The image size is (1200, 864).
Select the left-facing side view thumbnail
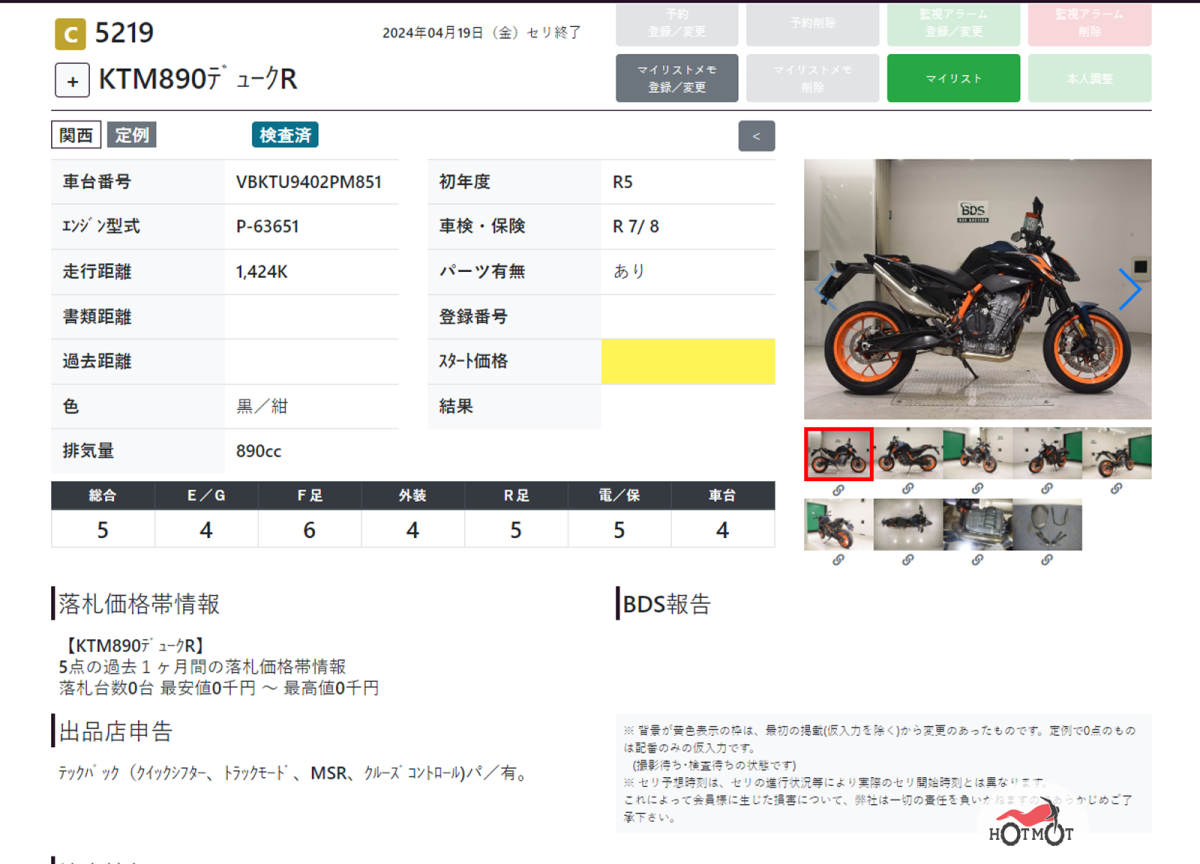tap(908, 454)
